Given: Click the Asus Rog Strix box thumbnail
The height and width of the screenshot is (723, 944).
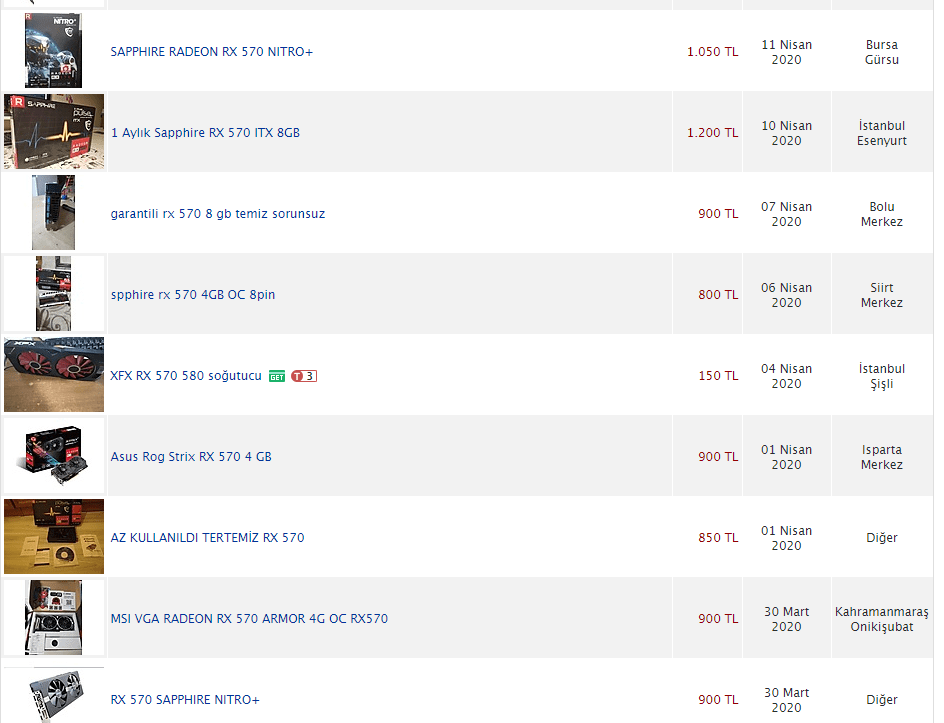Looking at the screenshot, I should (54, 456).
